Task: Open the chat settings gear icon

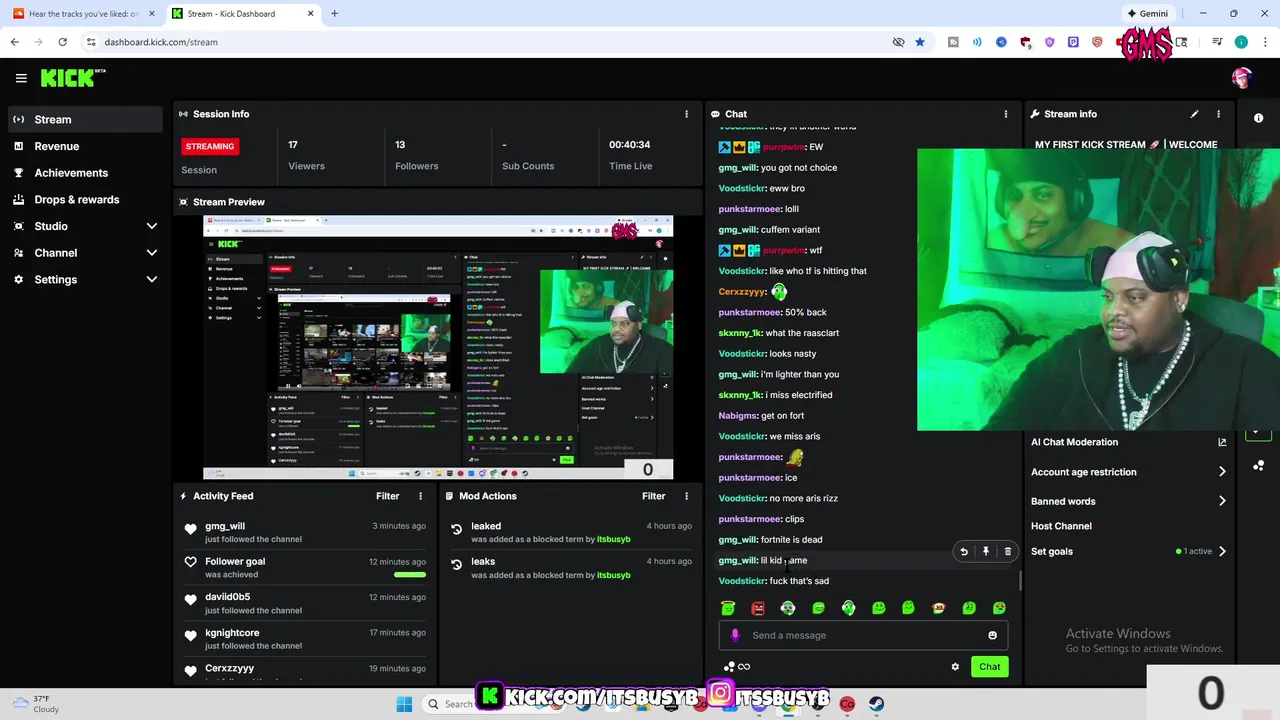Action: [955, 667]
